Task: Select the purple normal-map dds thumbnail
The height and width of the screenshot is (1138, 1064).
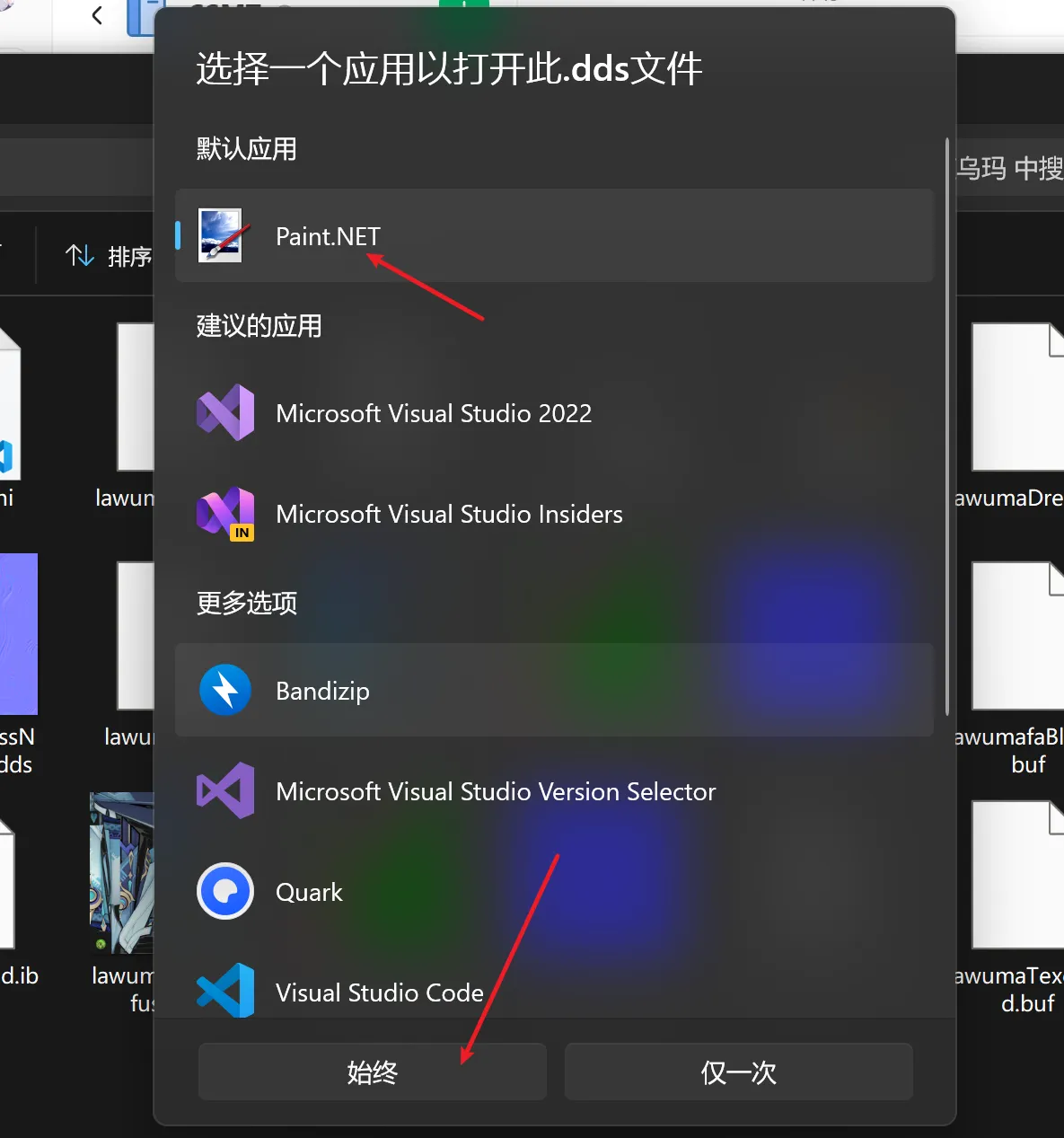Action: [x=18, y=633]
